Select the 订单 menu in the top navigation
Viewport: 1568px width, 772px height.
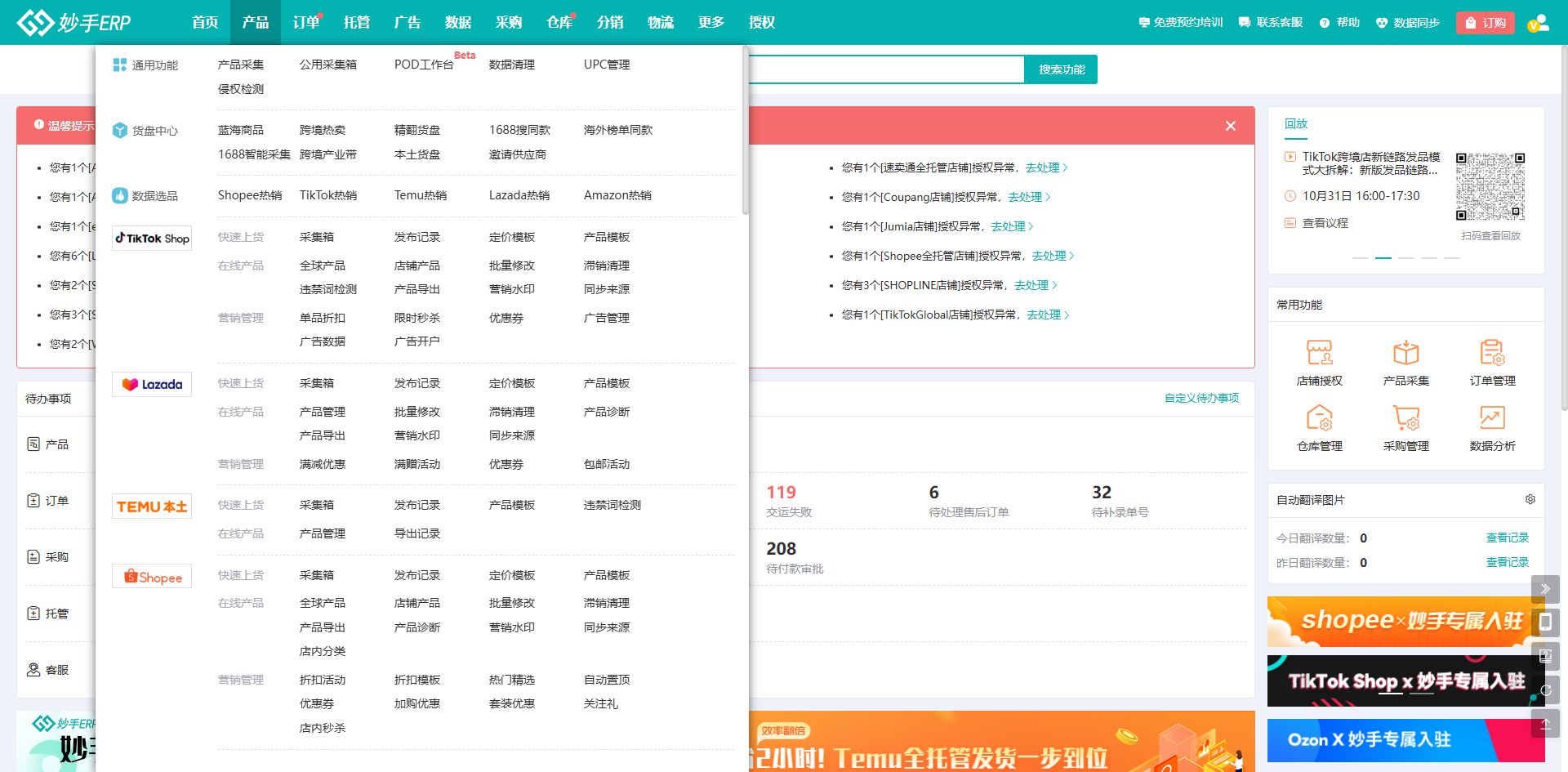pyautogui.click(x=306, y=23)
